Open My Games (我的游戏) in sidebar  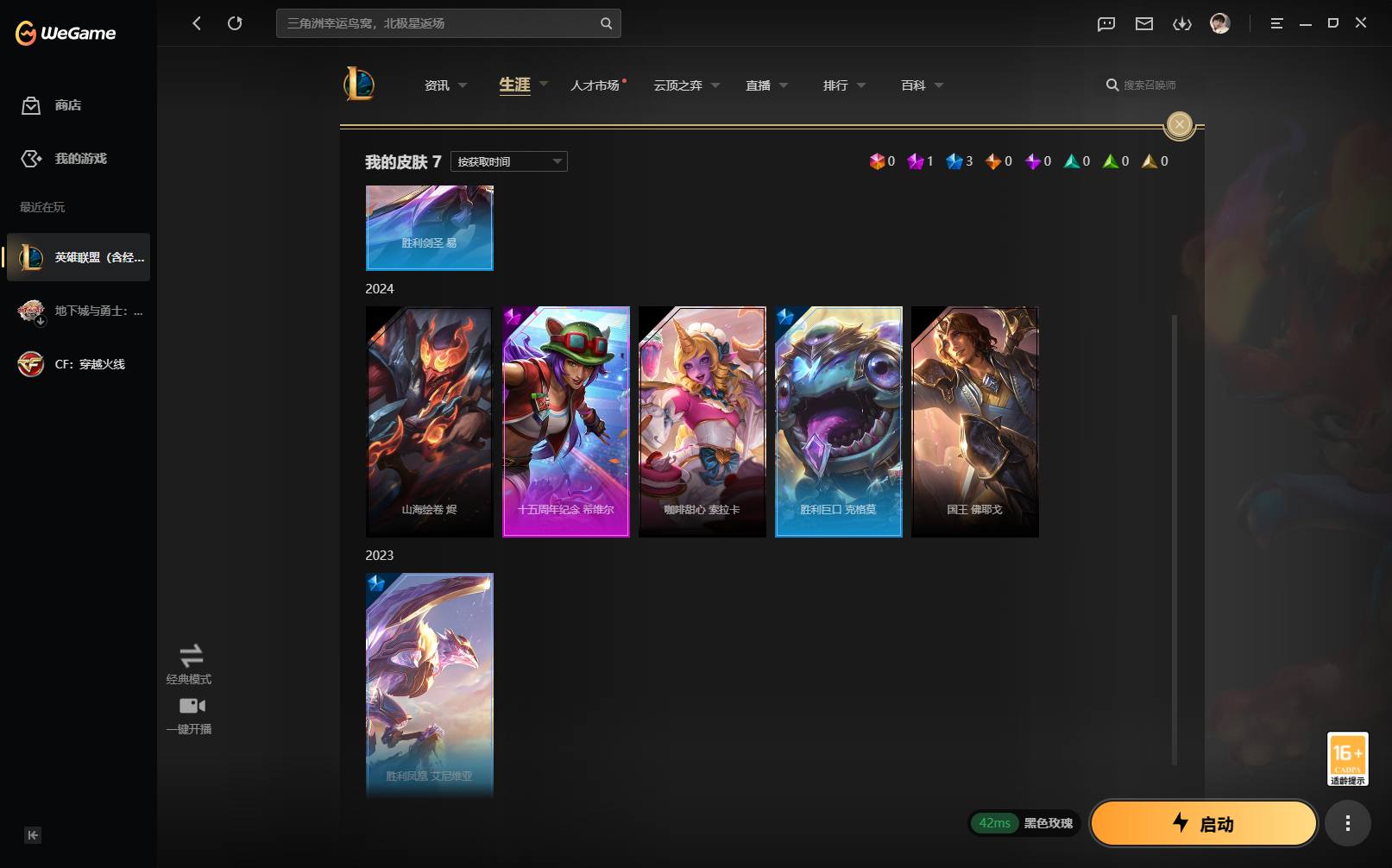coord(64,159)
